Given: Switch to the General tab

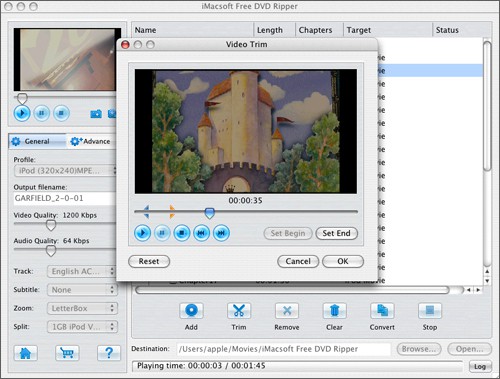Looking at the screenshot, I should pyautogui.click(x=37, y=141).
